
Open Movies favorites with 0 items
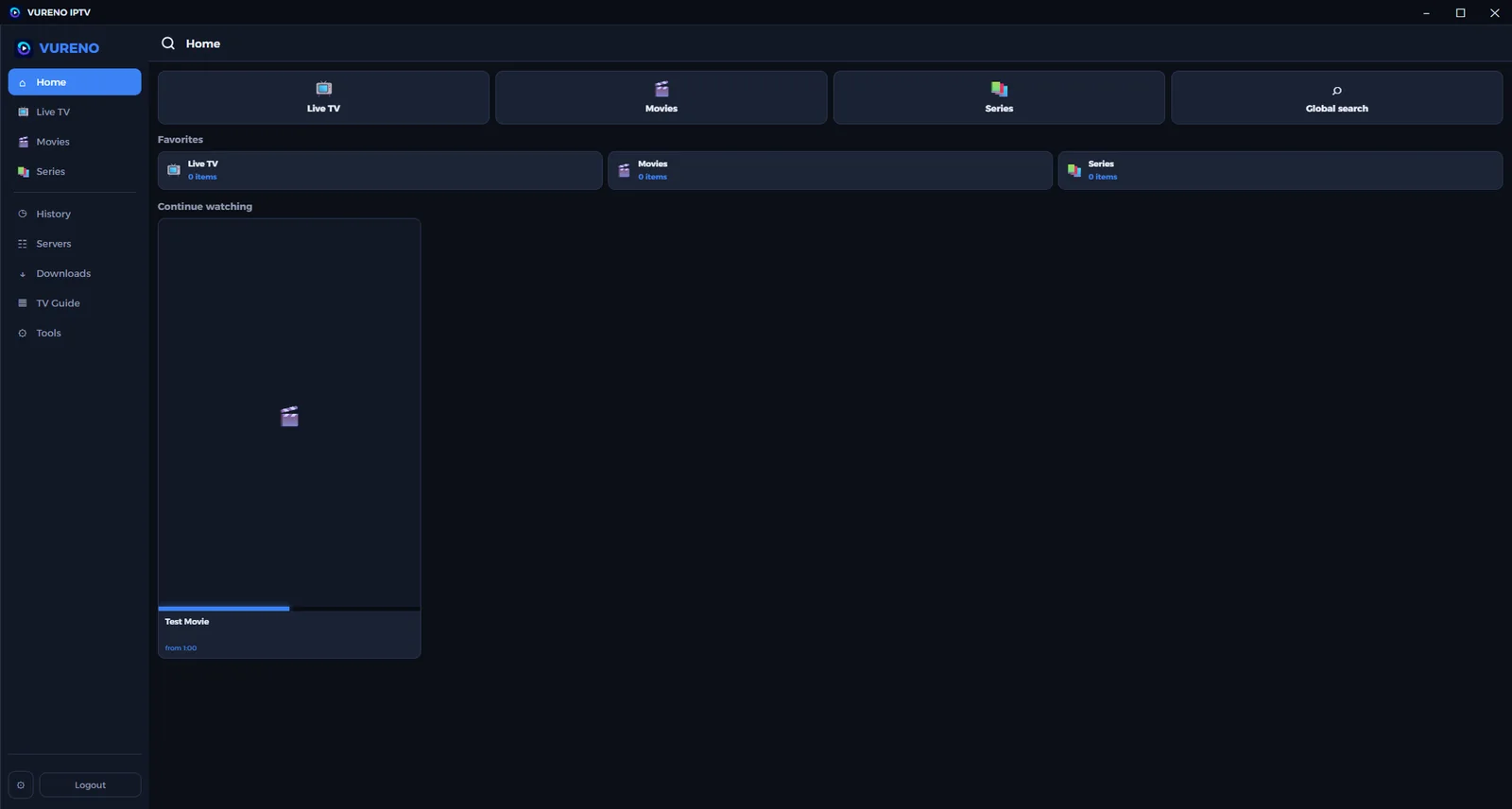[x=830, y=170]
